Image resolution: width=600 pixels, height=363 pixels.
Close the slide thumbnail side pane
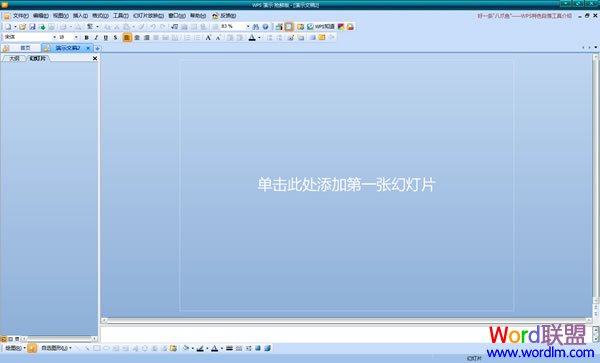(95, 58)
